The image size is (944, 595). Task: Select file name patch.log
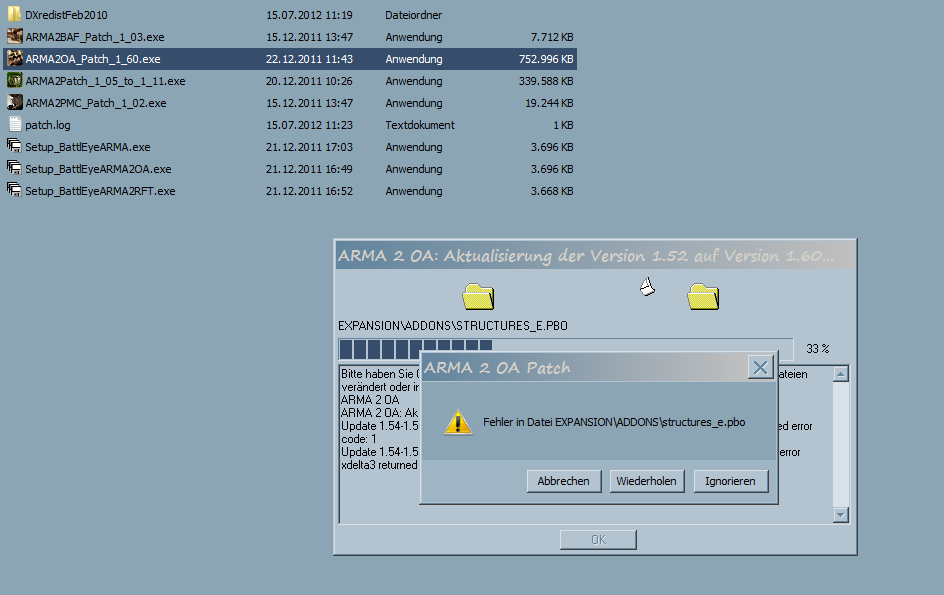tap(48, 125)
